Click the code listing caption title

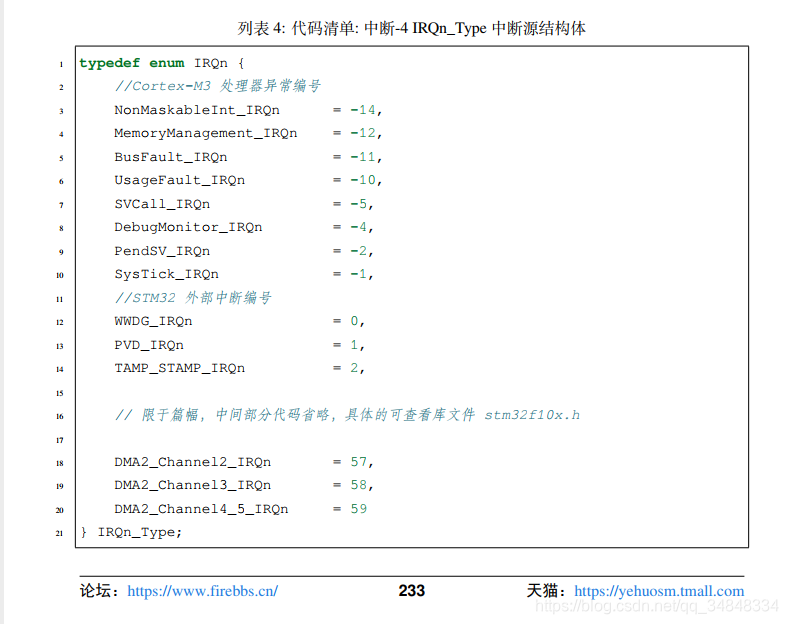pyautogui.click(x=412, y=29)
